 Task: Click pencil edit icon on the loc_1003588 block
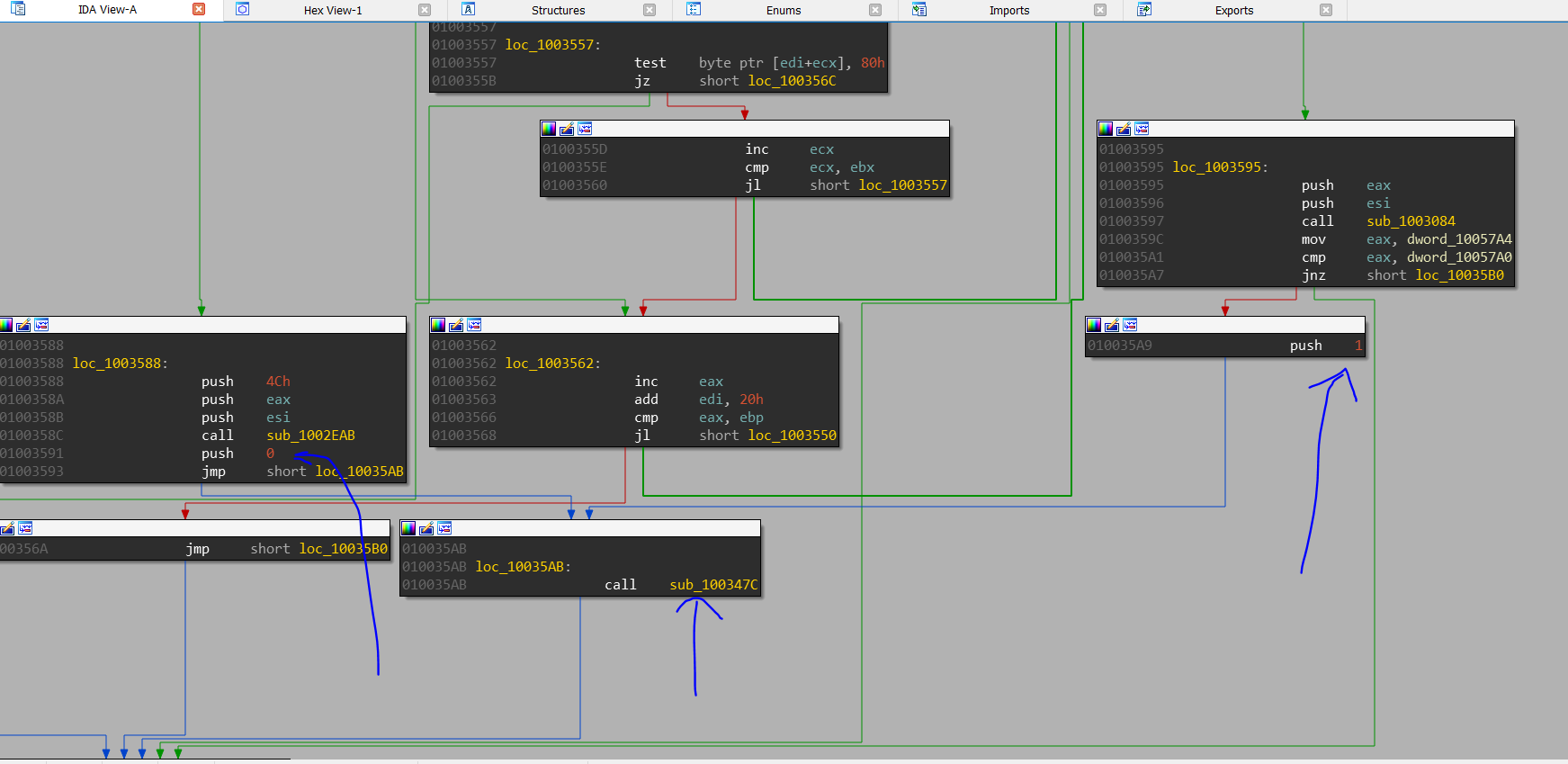(x=23, y=325)
